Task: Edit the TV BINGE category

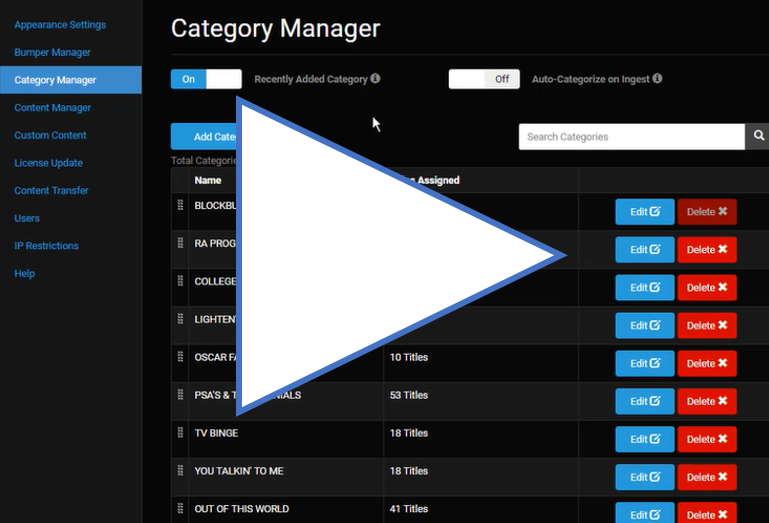Action: click(645, 439)
